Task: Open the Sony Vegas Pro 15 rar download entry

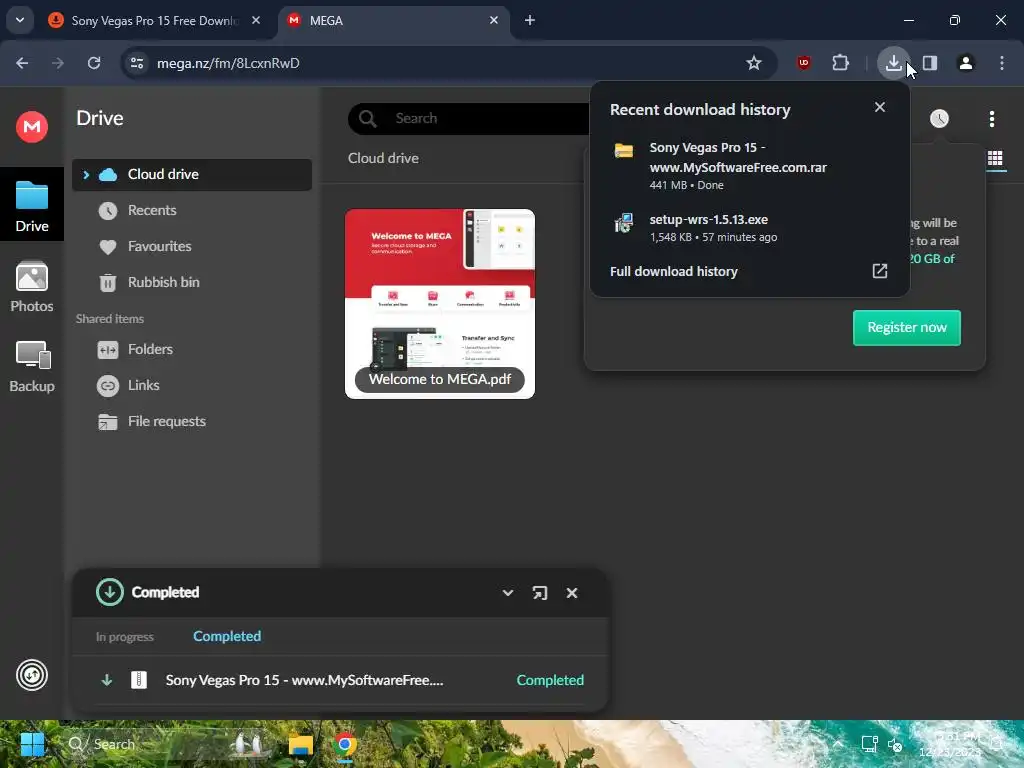Action: (749, 166)
